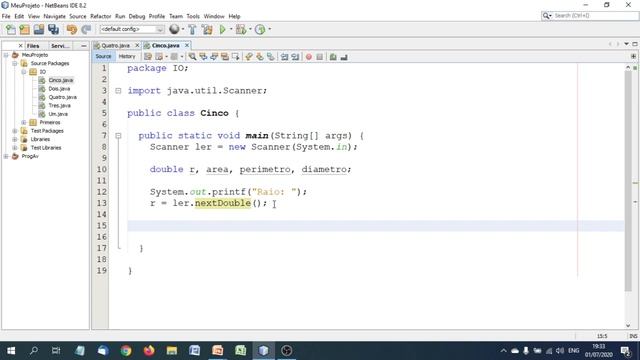
Task: Click the Shift Line Right editor icon
Action: 295,57
